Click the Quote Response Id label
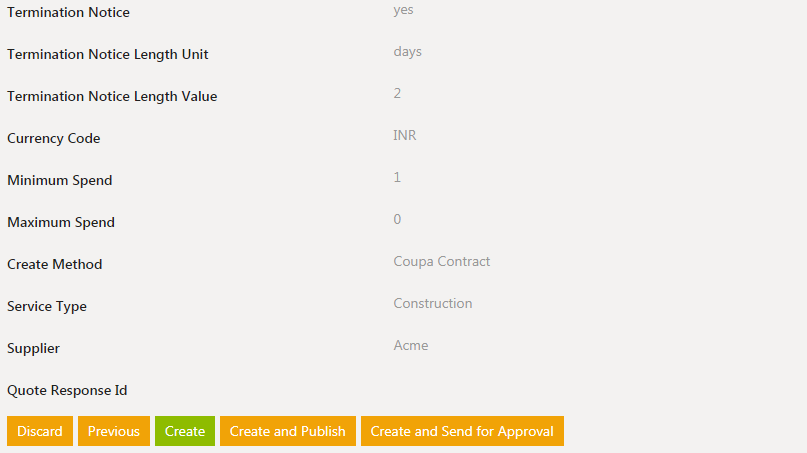 pos(67,391)
